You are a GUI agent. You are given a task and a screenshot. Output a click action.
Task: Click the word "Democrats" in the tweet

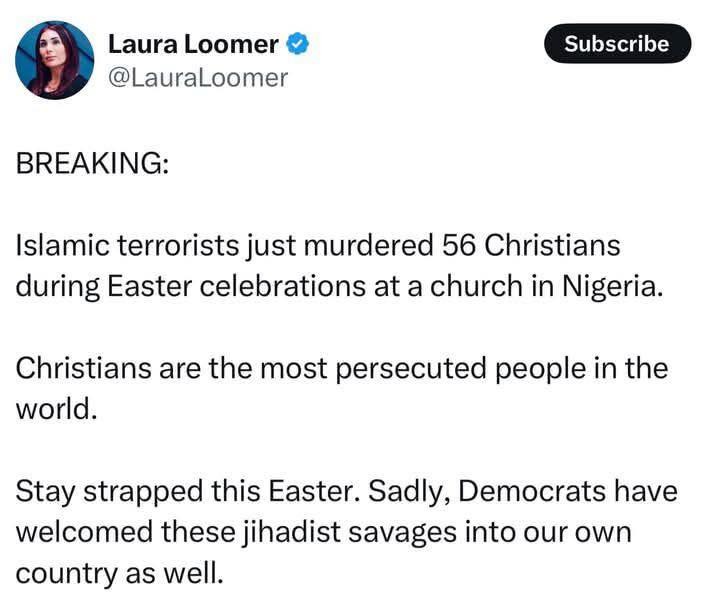click(532, 491)
